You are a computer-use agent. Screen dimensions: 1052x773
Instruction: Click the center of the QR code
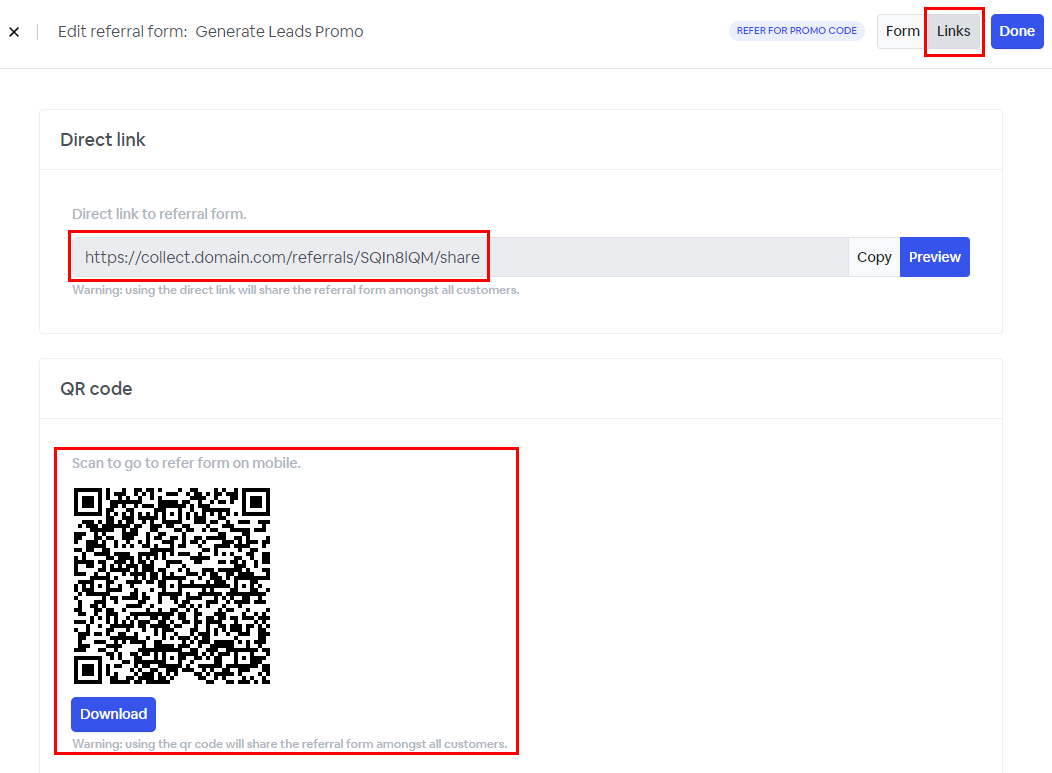click(172, 585)
